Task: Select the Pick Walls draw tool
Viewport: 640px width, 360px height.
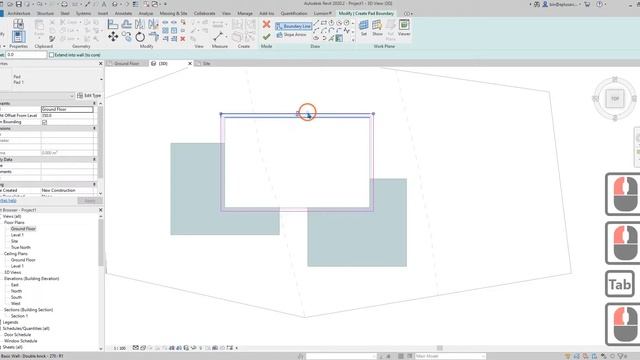Action: pos(339,38)
